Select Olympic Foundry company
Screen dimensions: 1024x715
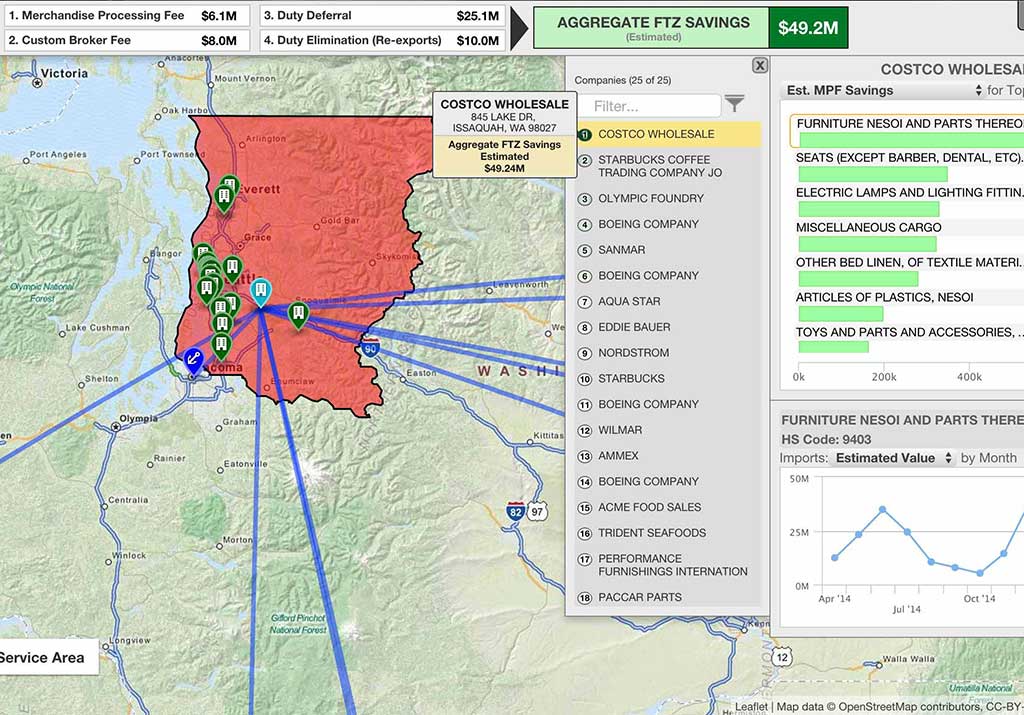pyautogui.click(x=669, y=199)
